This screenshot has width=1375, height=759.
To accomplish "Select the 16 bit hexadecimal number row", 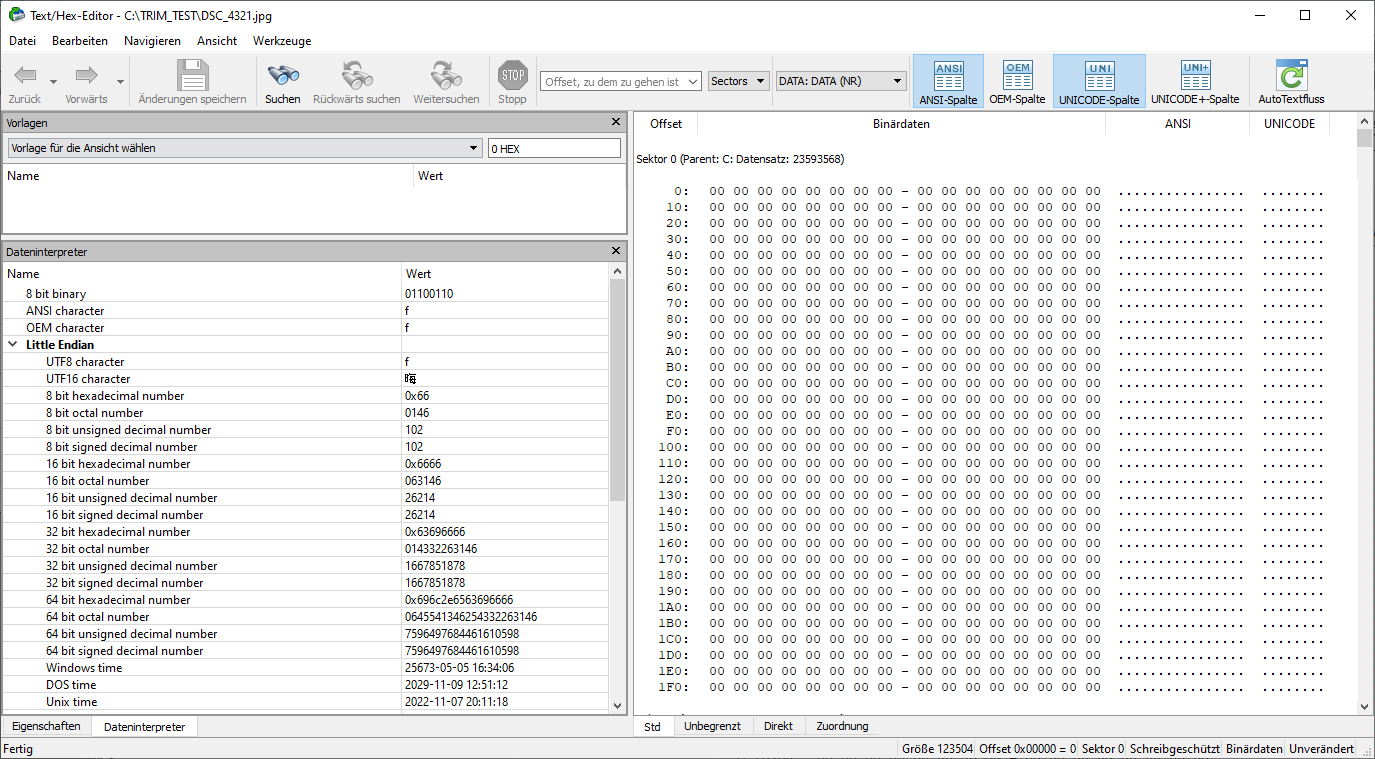I will [x=305, y=464].
